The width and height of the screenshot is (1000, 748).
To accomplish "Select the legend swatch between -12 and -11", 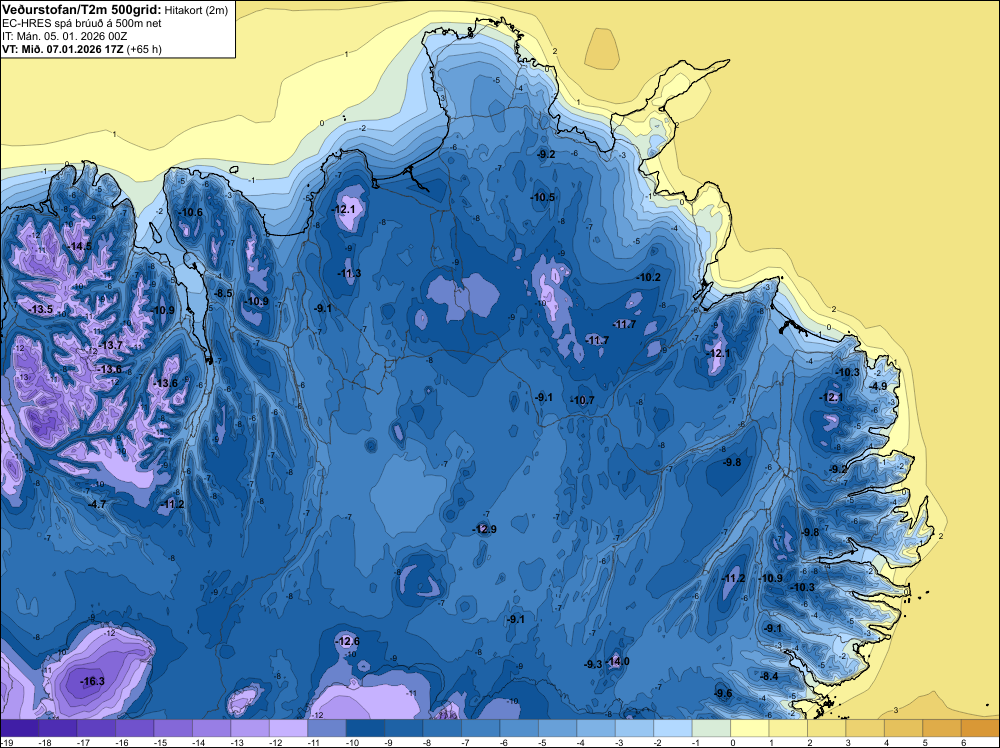I will click(x=288, y=728).
